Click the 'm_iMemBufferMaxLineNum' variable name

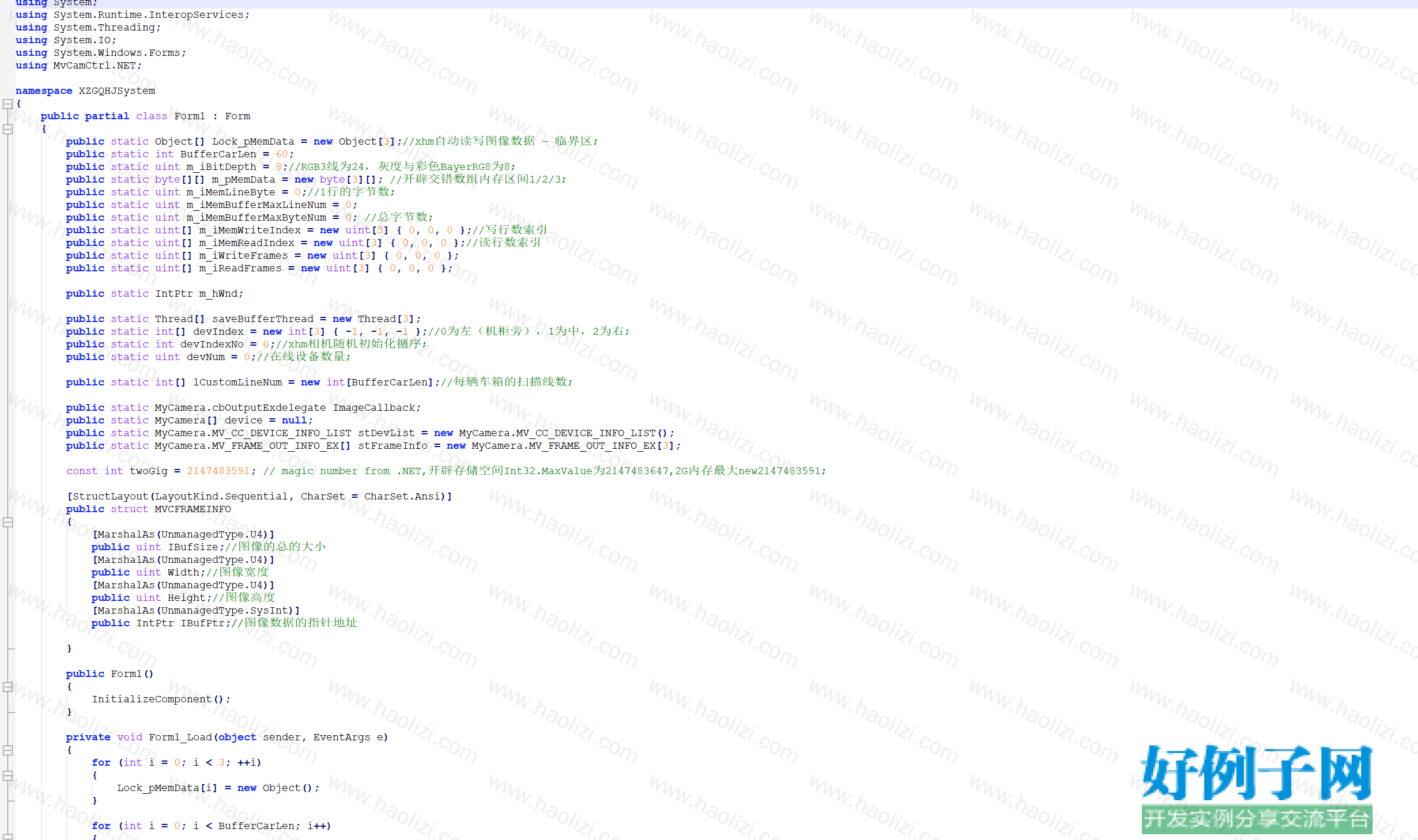[x=256, y=205]
